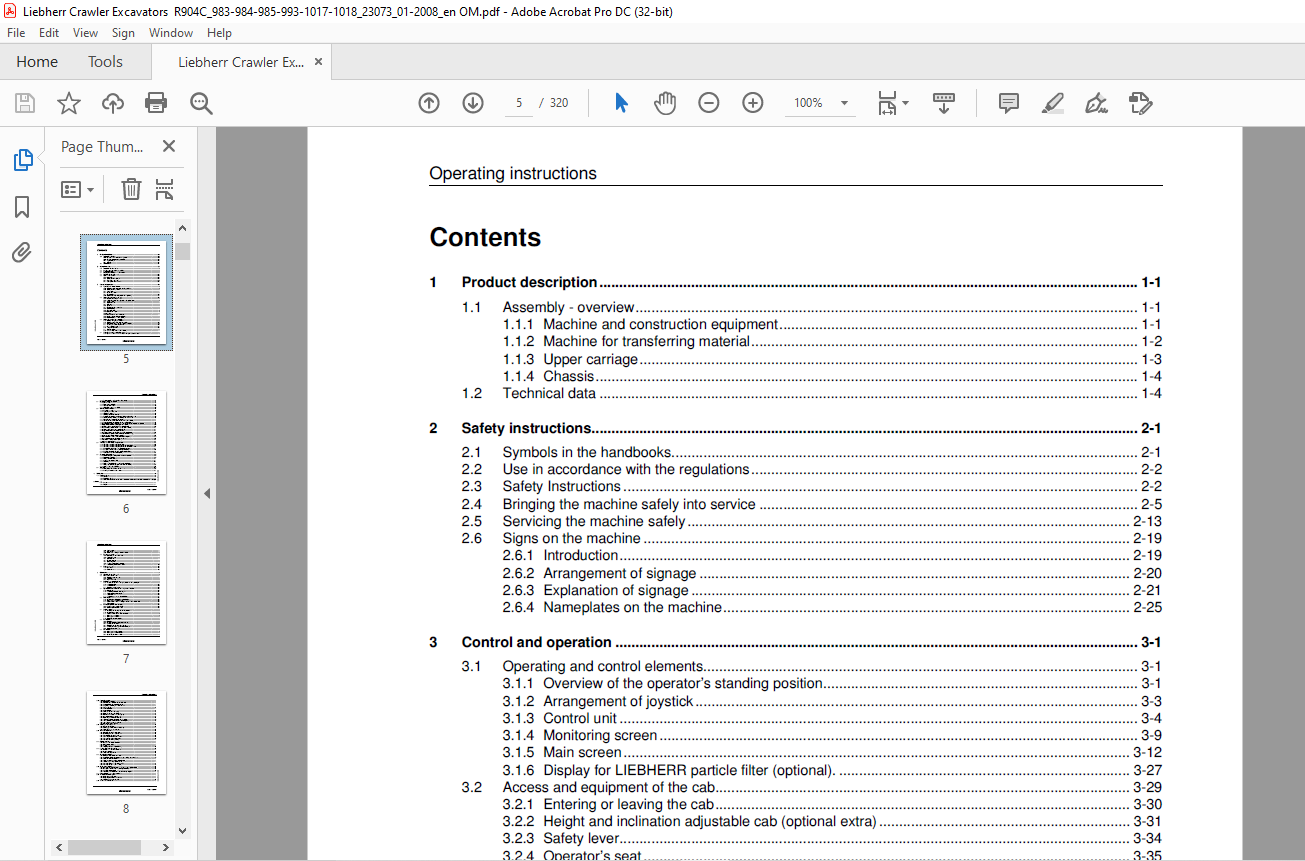Click the scrolling mode keyboard icon
This screenshot has width=1305, height=861.
point(944,103)
